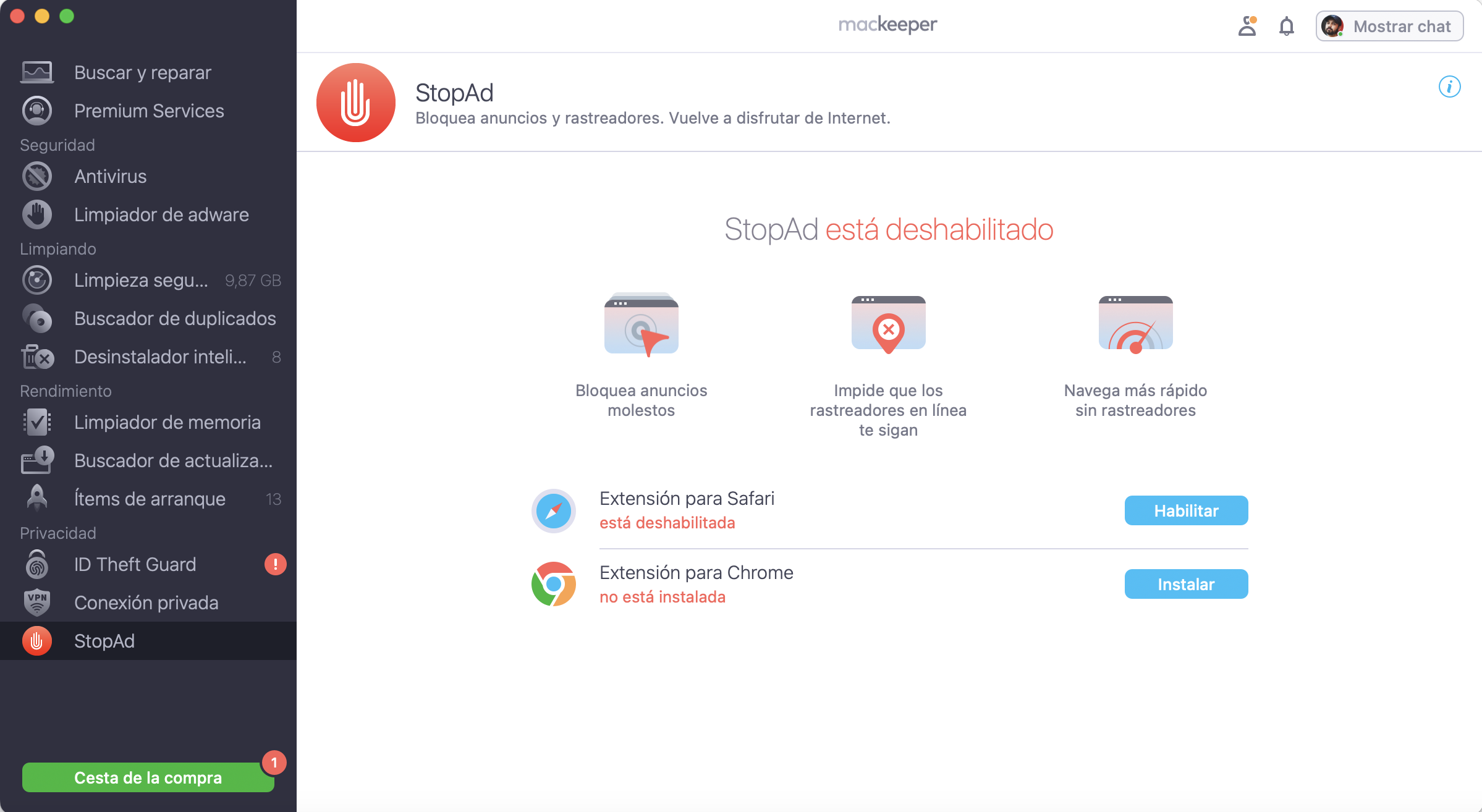This screenshot has height=812, width=1482.
Task: Open the account profile icon
Action: 1247,26
